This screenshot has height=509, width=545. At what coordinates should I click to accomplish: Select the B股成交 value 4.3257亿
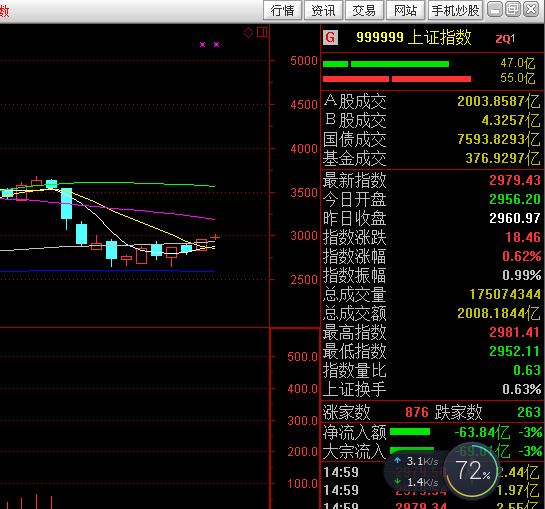(x=511, y=121)
